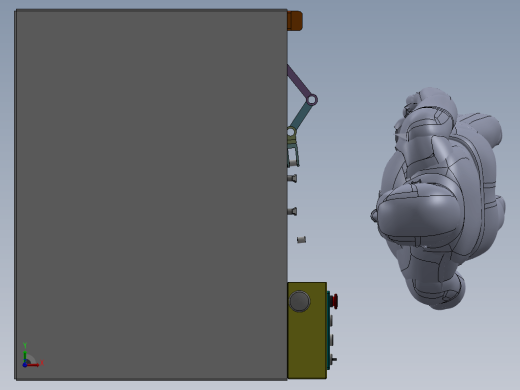
Task: Select the olive-green clevis bracket
Action: coord(292,140)
